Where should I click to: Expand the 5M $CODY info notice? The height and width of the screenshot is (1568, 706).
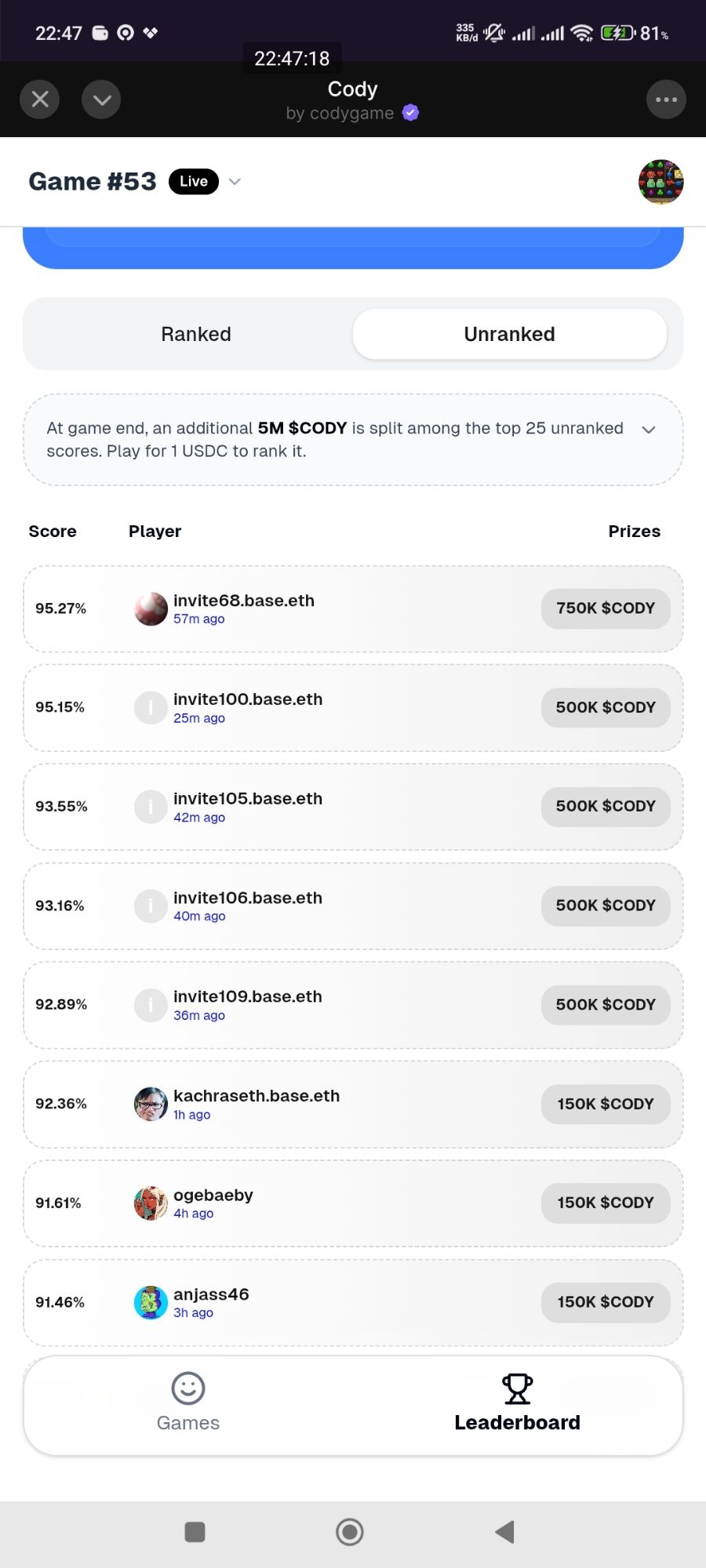pos(649,430)
